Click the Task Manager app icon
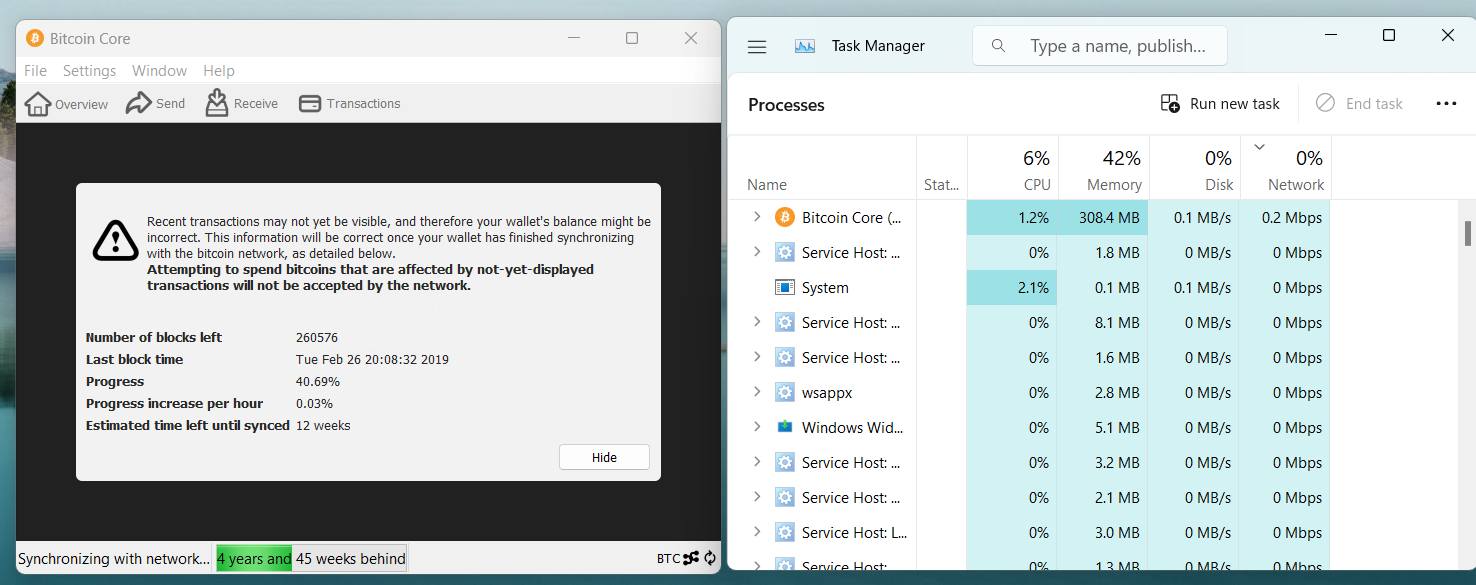This screenshot has height=585, width=1476. (805, 46)
